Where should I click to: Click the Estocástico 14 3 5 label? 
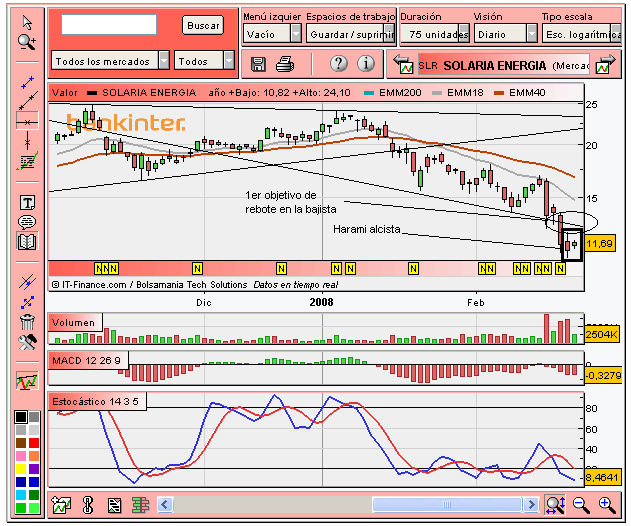[x=95, y=402]
